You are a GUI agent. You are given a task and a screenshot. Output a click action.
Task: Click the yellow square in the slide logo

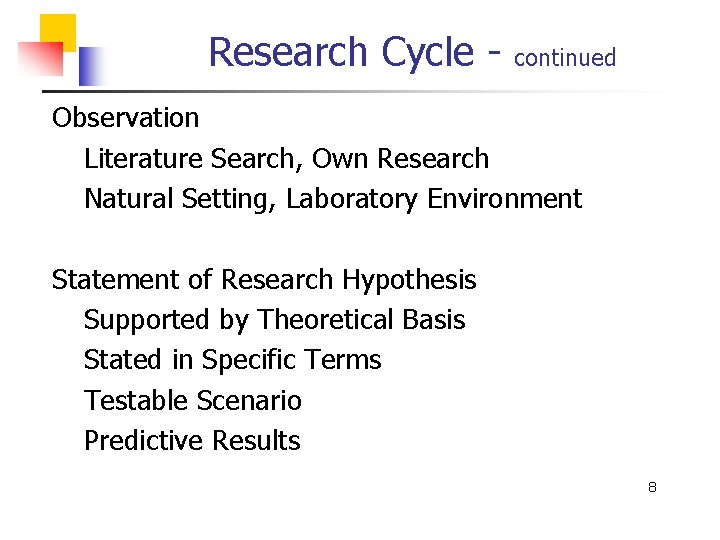click(62, 27)
